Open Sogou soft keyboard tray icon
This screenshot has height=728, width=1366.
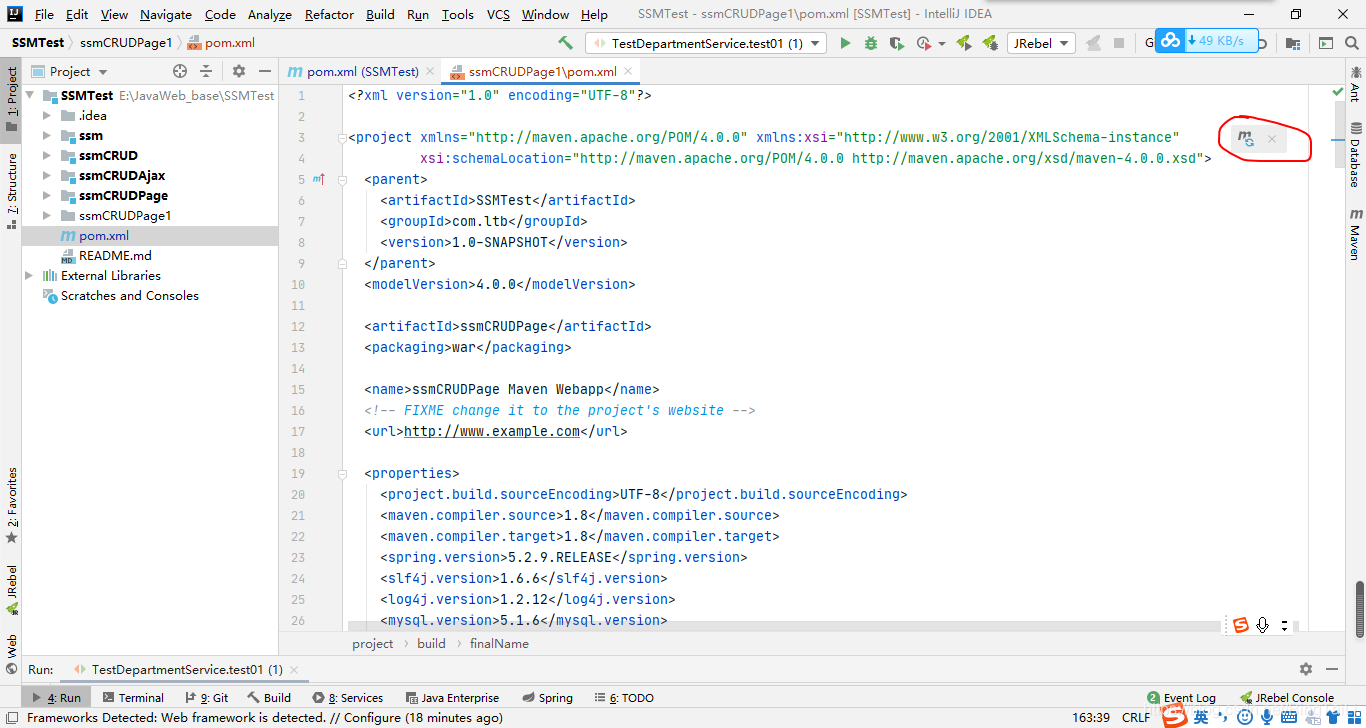1289,717
